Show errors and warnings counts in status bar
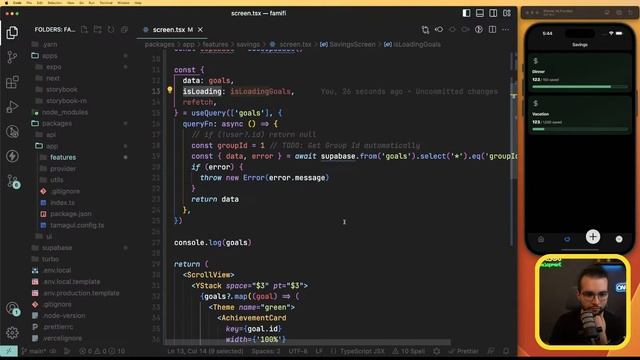Screen dimensions: 640x360 [102, 351]
